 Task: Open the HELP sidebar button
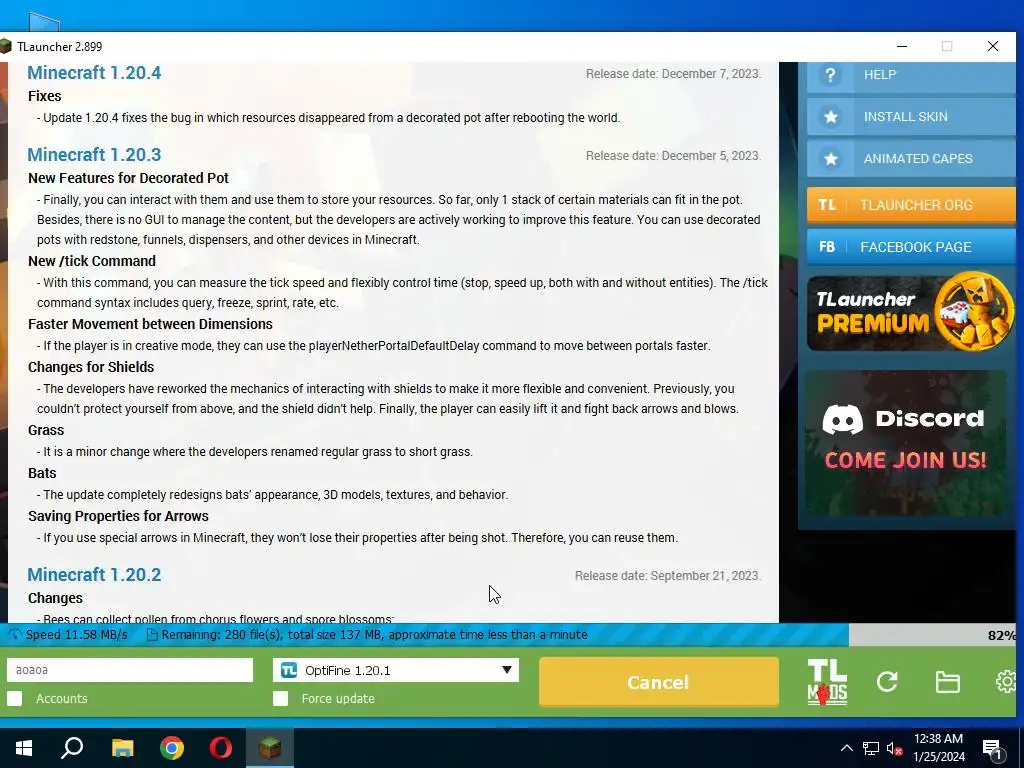(x=911, y=75)
